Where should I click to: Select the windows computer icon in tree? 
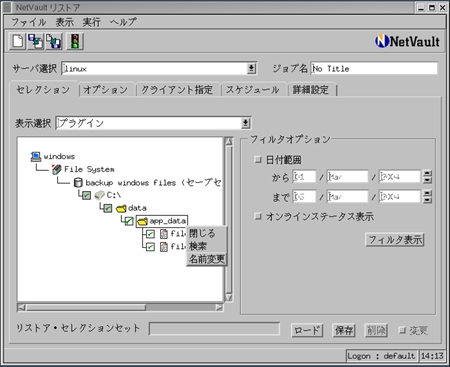[x=36, y=156]
